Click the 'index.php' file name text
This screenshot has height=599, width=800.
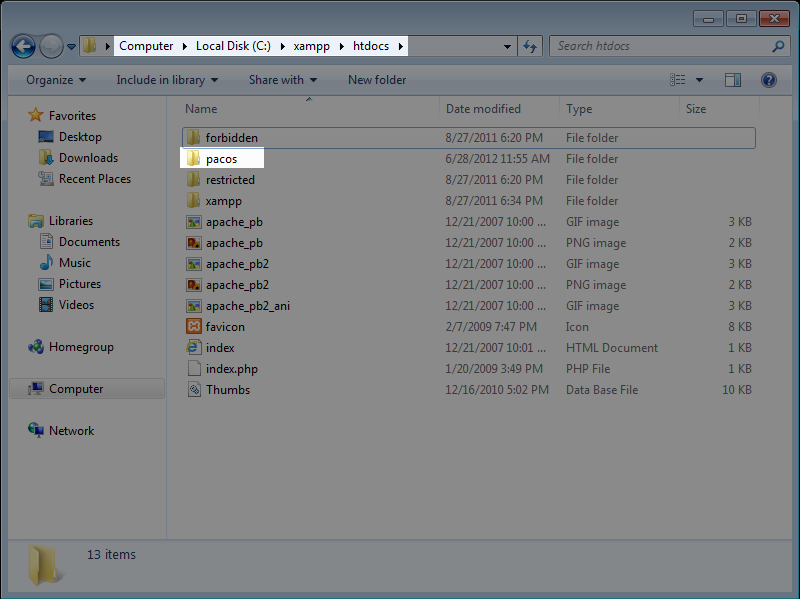232,369
